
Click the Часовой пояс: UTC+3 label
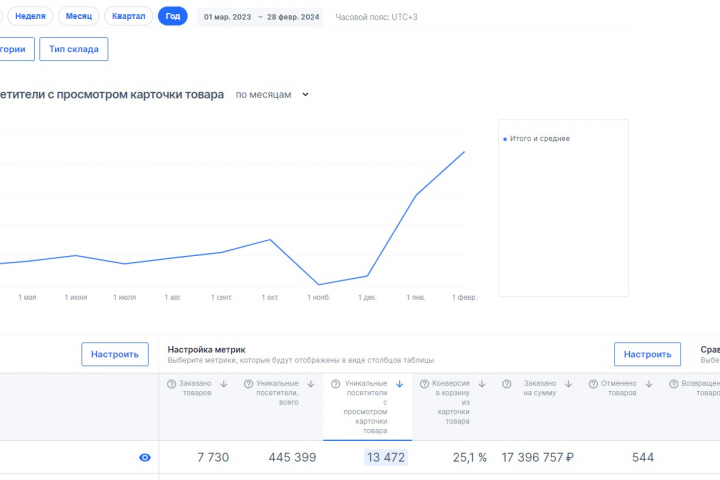tap(376, 17)
